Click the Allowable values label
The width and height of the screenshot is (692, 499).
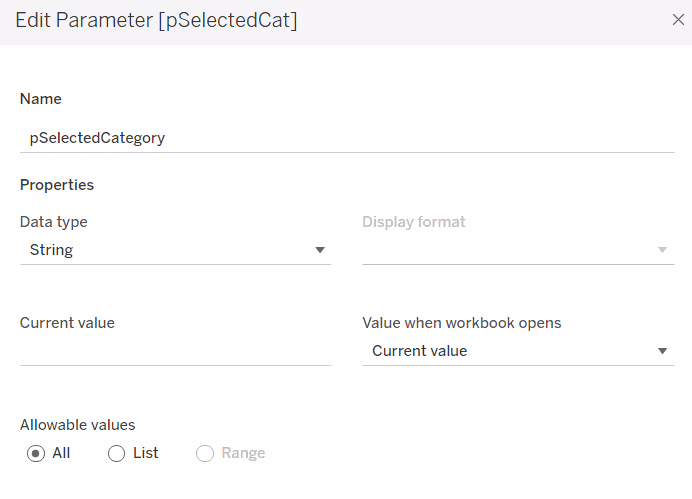click(x=77, y=425)
